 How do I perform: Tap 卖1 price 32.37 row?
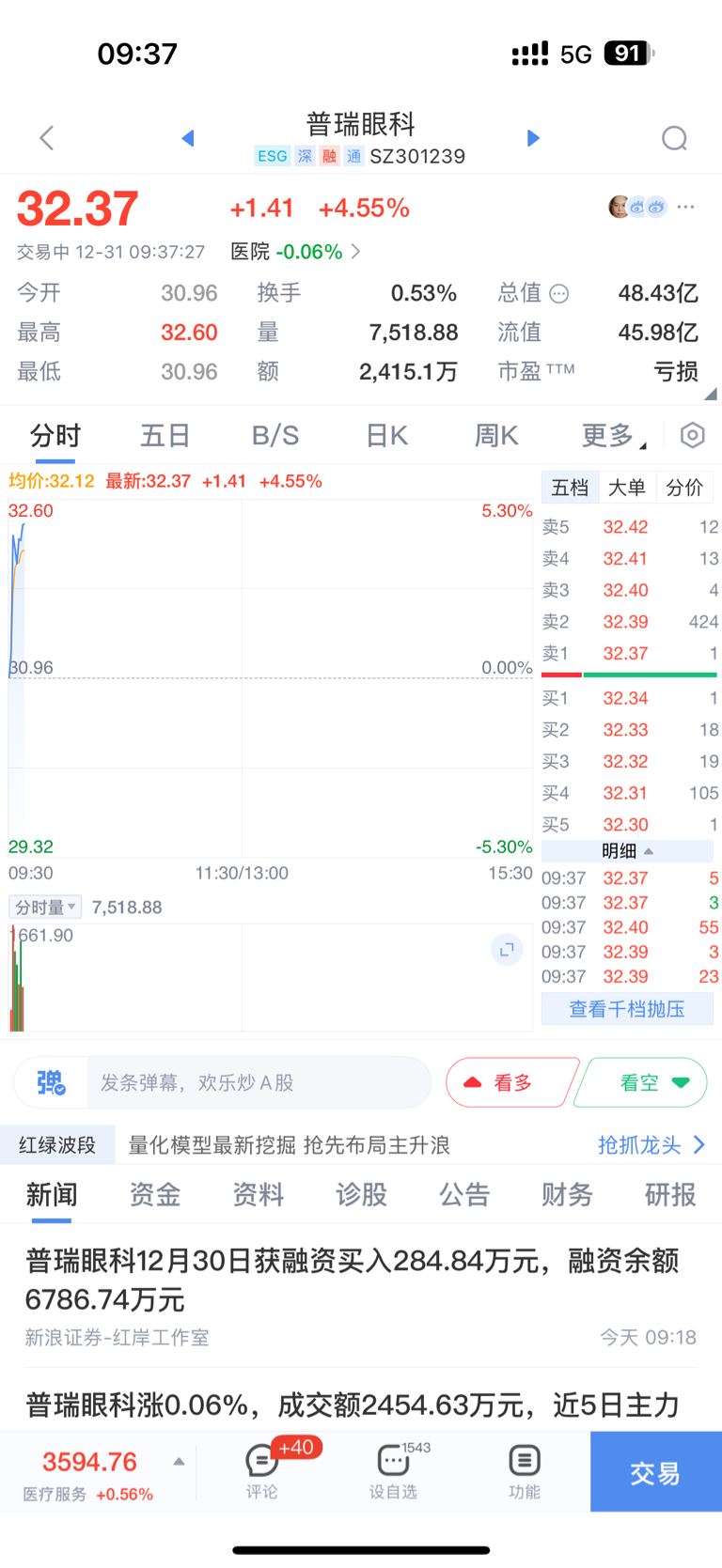tap(630, 653)
